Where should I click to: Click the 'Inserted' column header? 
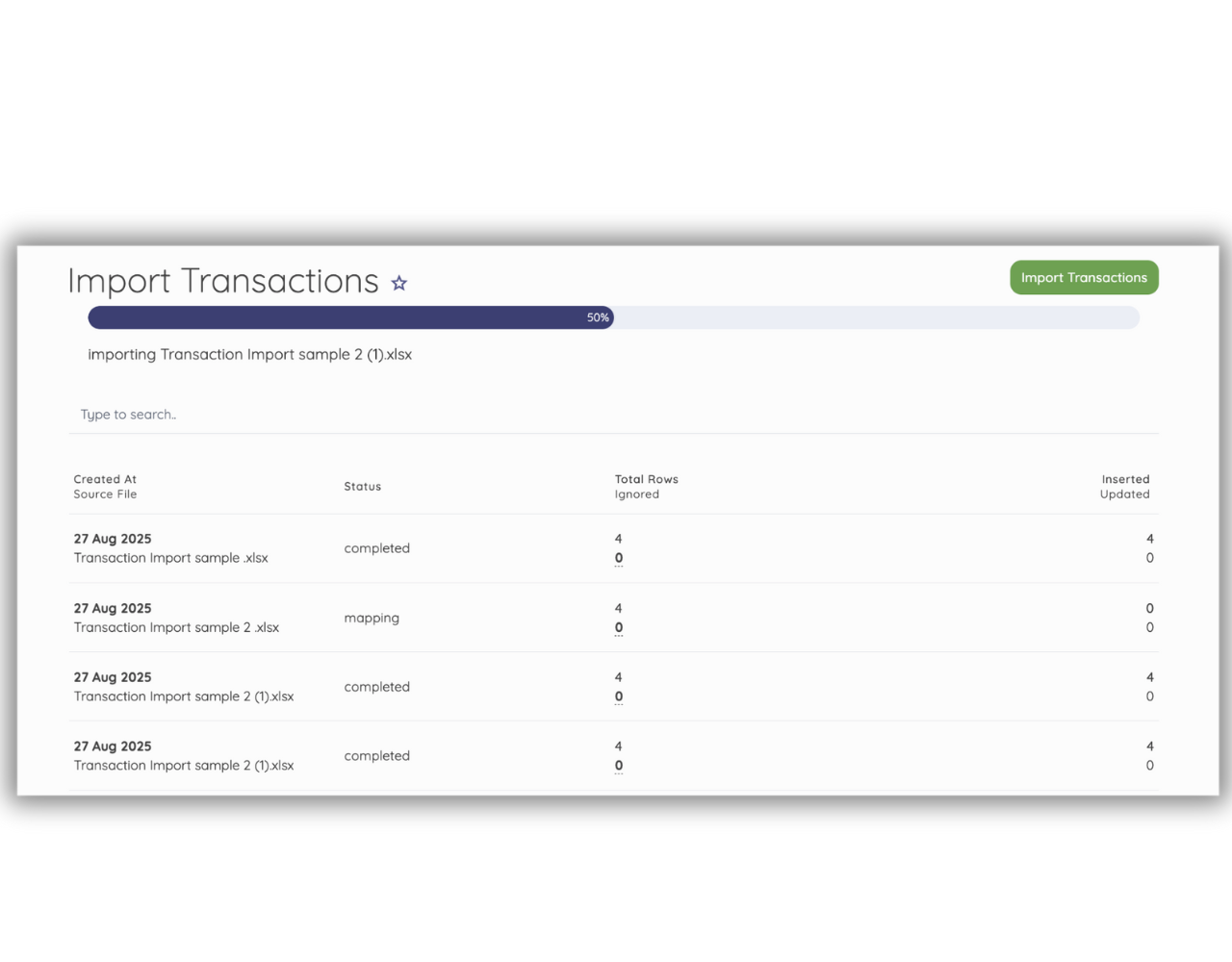[1126, 479]
